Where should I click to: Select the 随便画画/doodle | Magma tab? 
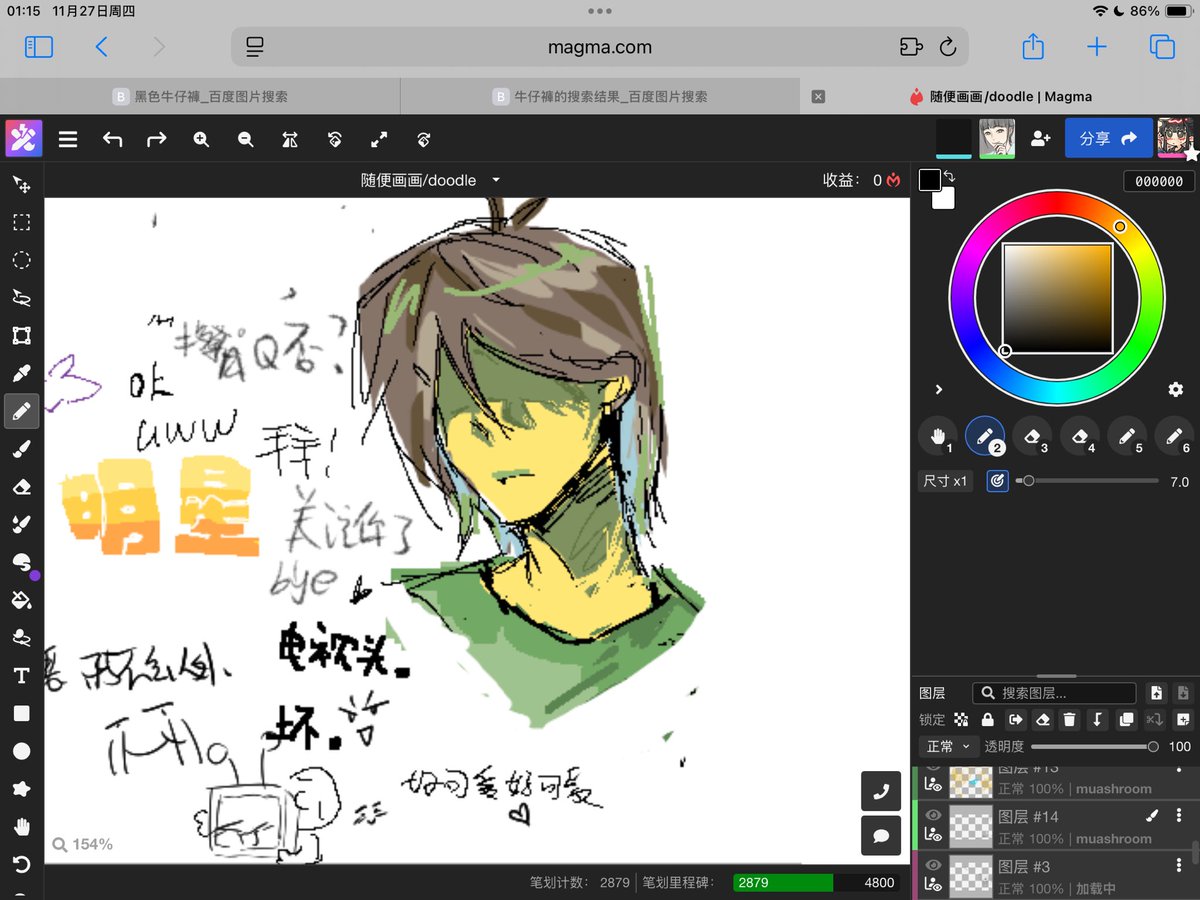(1000, 97)
